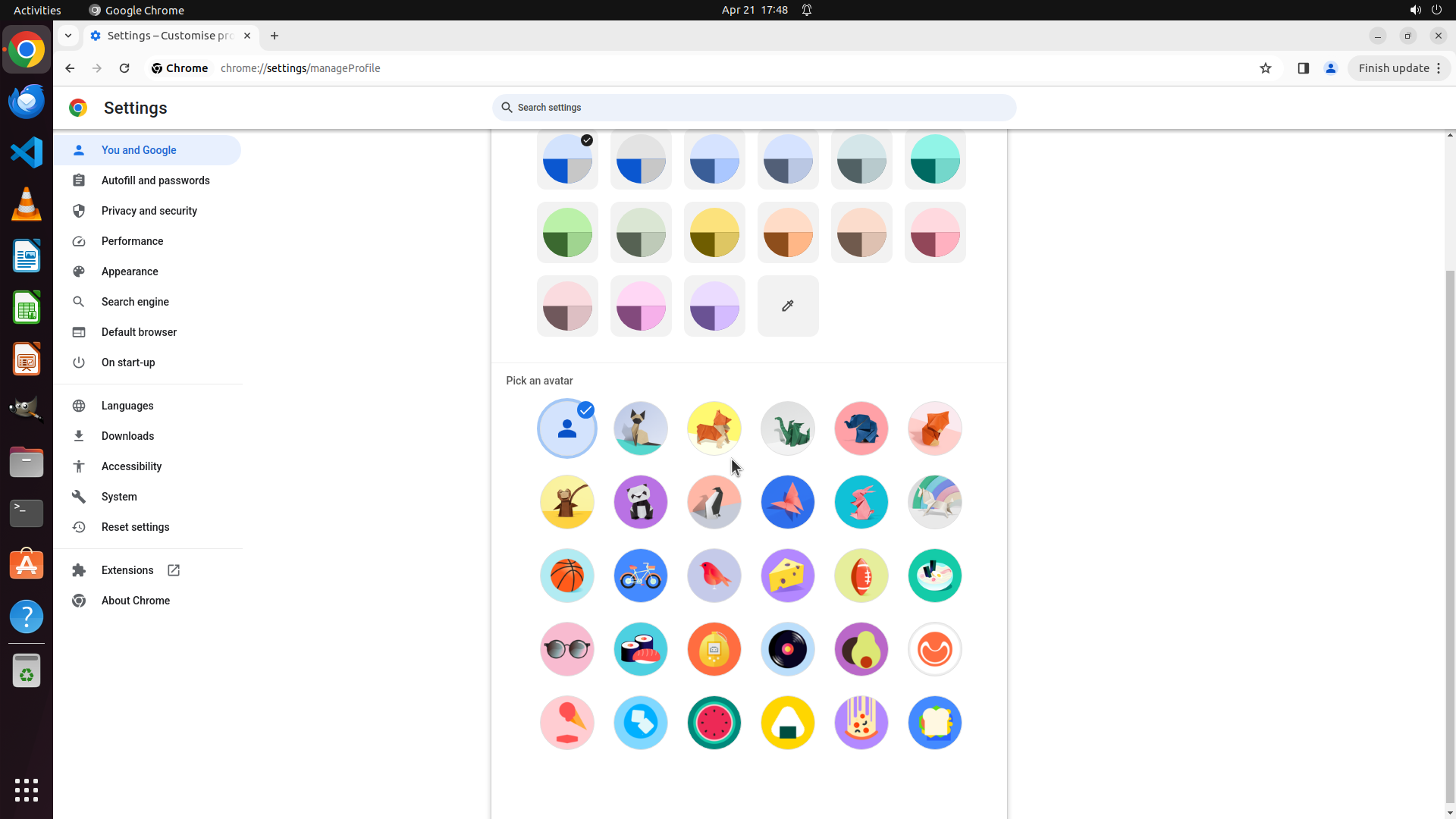Open the system power menu
Image resolution: width=1456 pixels, height=819 pixels.
coord(1436,10)
